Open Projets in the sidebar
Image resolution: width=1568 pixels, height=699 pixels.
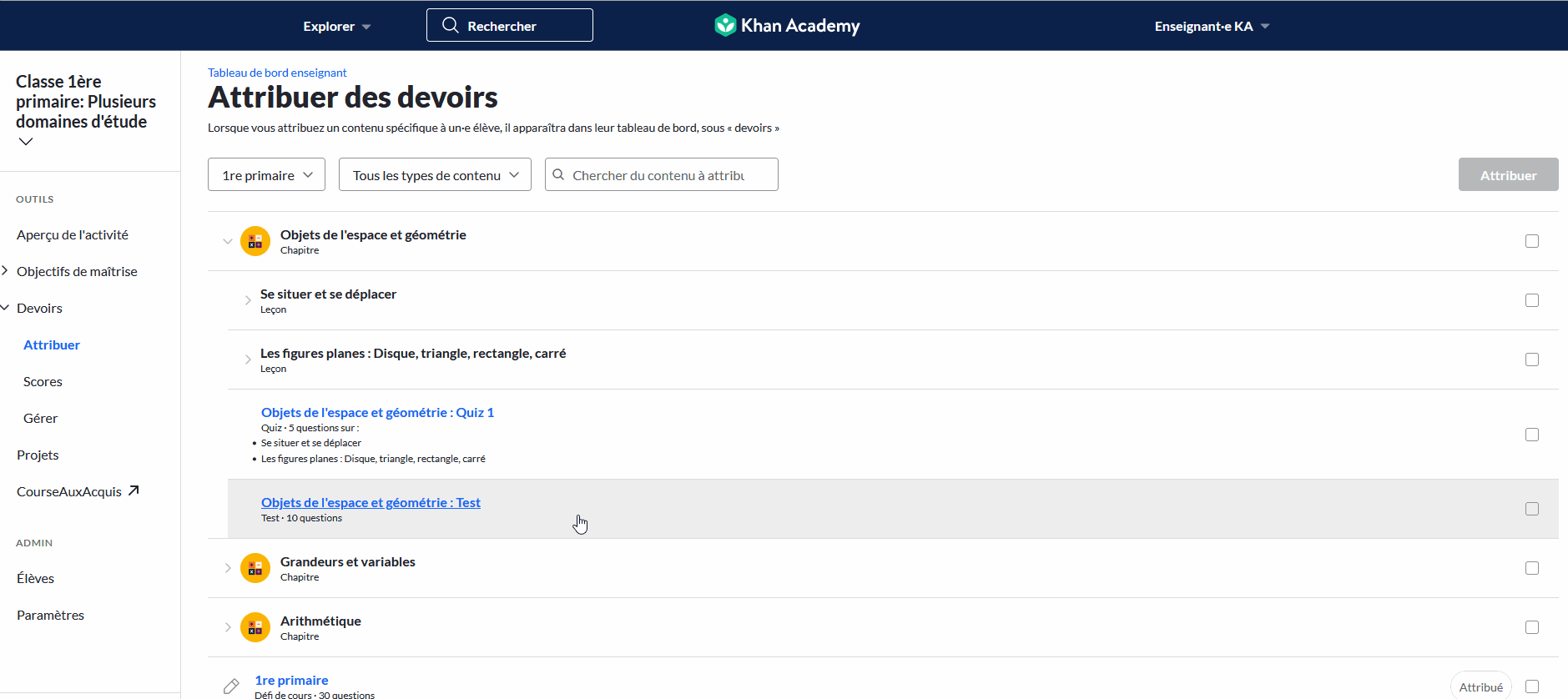(38, 455)
